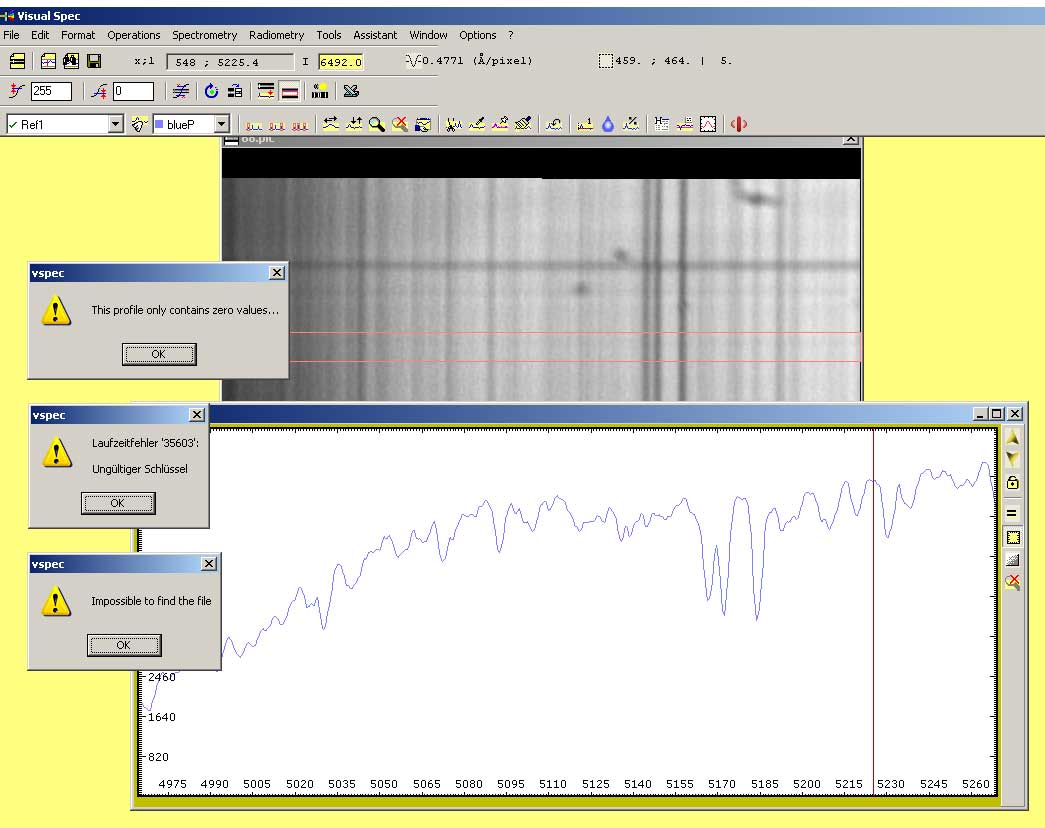Open the blueP color dropdown
This screenshot has height=828, width=1045.
point(222,124)
